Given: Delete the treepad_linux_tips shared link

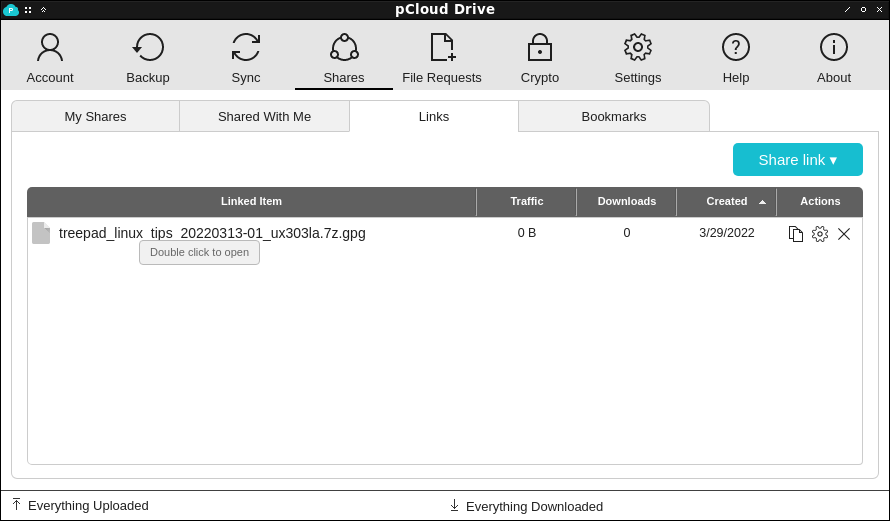Looking at the screenshot, I should point(844,234).
